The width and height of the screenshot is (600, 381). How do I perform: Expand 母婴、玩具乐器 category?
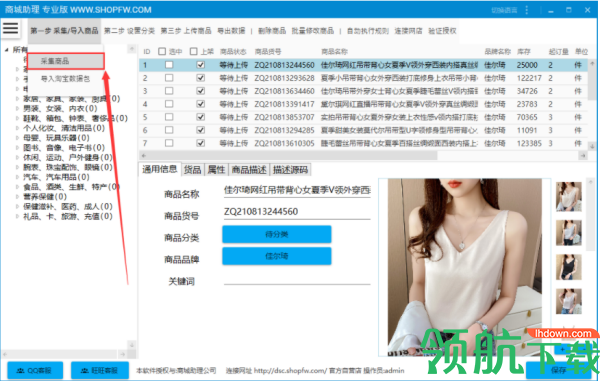[x=17, y=138]
